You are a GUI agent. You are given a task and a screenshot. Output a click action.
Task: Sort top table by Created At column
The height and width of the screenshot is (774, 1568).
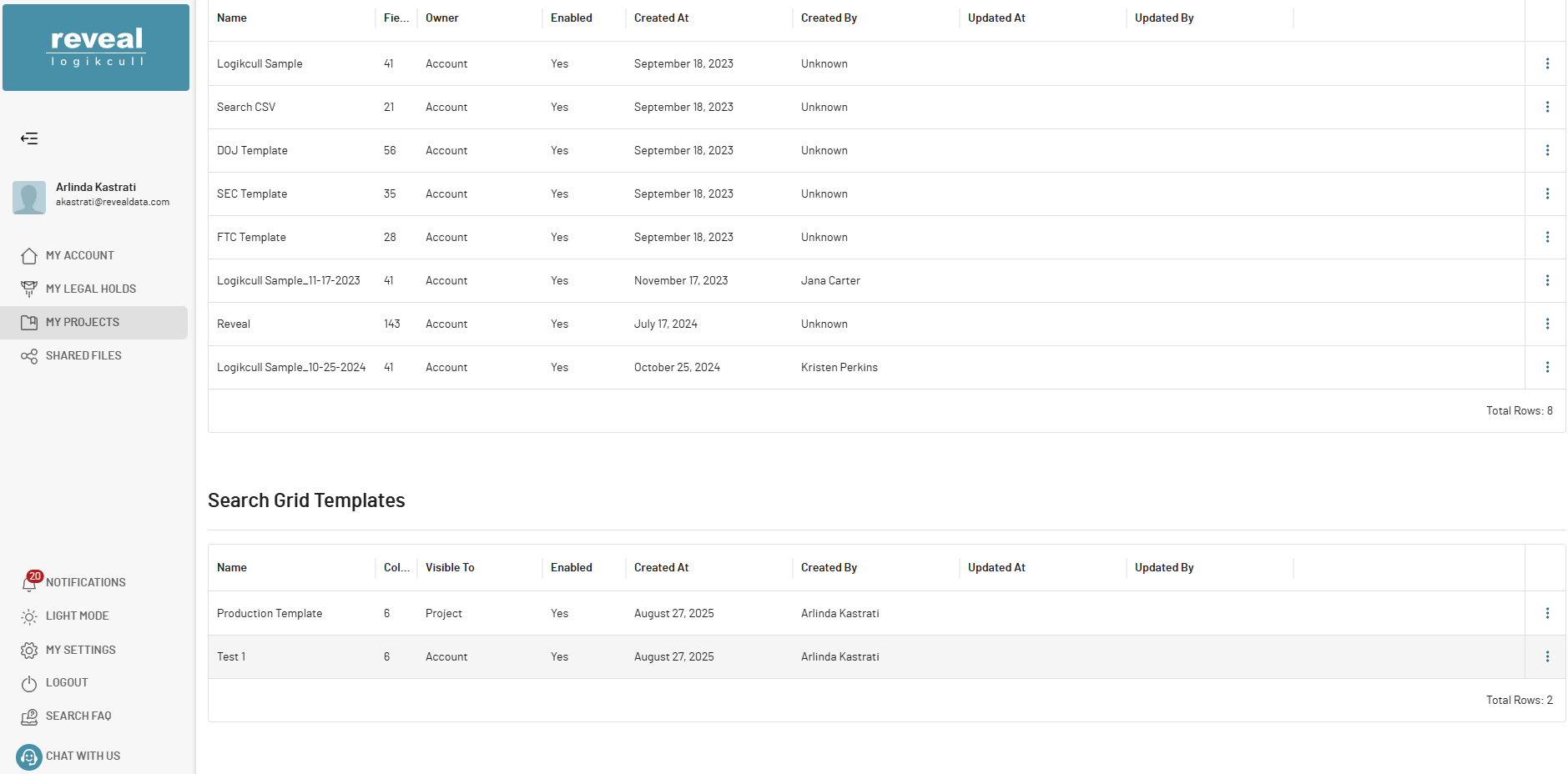coord(662,18)
